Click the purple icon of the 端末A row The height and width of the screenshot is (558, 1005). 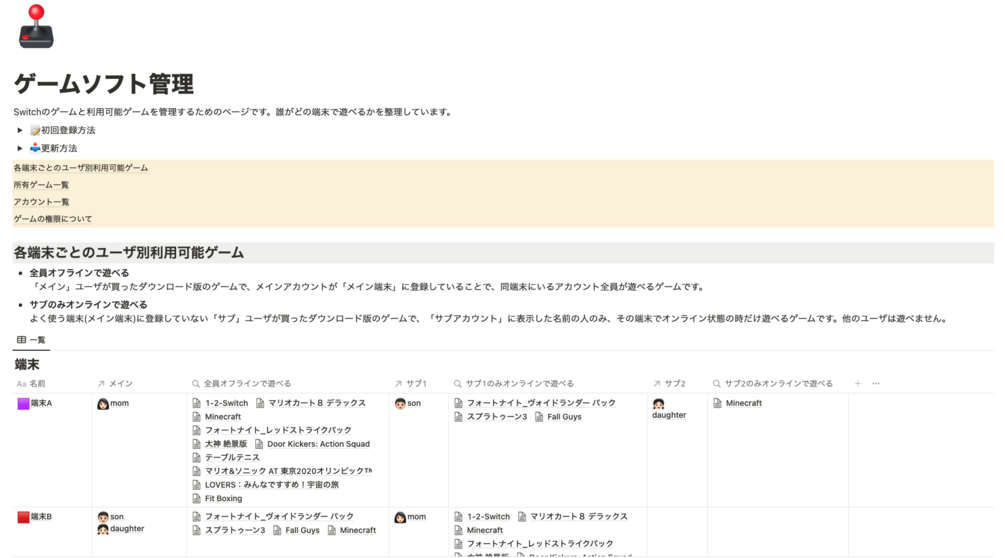coord(23,404)
